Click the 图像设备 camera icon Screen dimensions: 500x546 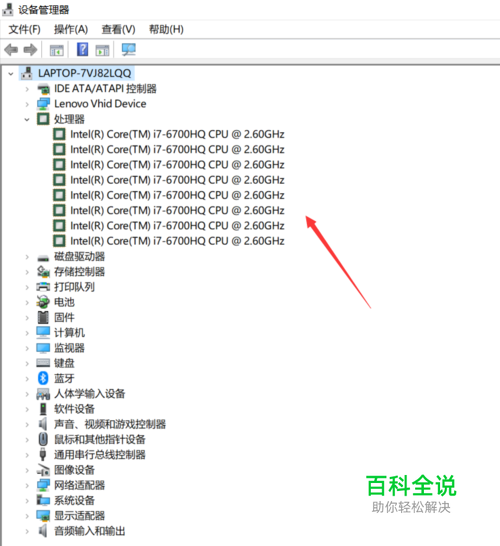click(43, 470)
